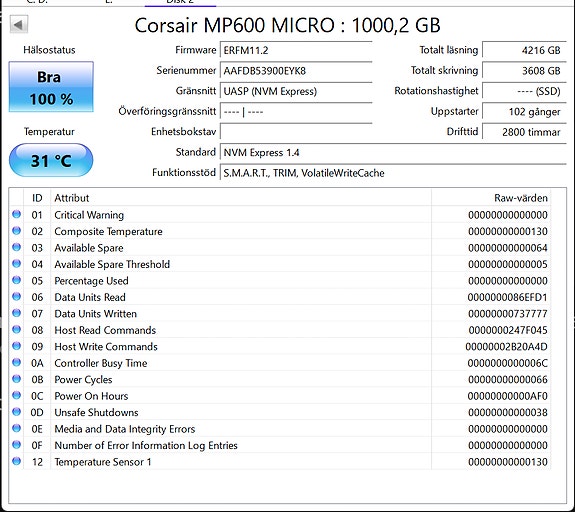Screen dimensions: 575x512
Task: Click the serial number field AAFDB53900EYK8
Action: tap(296, 71)
